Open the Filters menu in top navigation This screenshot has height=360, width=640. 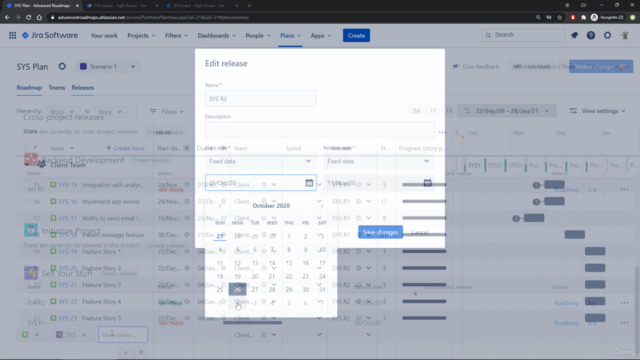pyautogui.click(x=176, y=36)
